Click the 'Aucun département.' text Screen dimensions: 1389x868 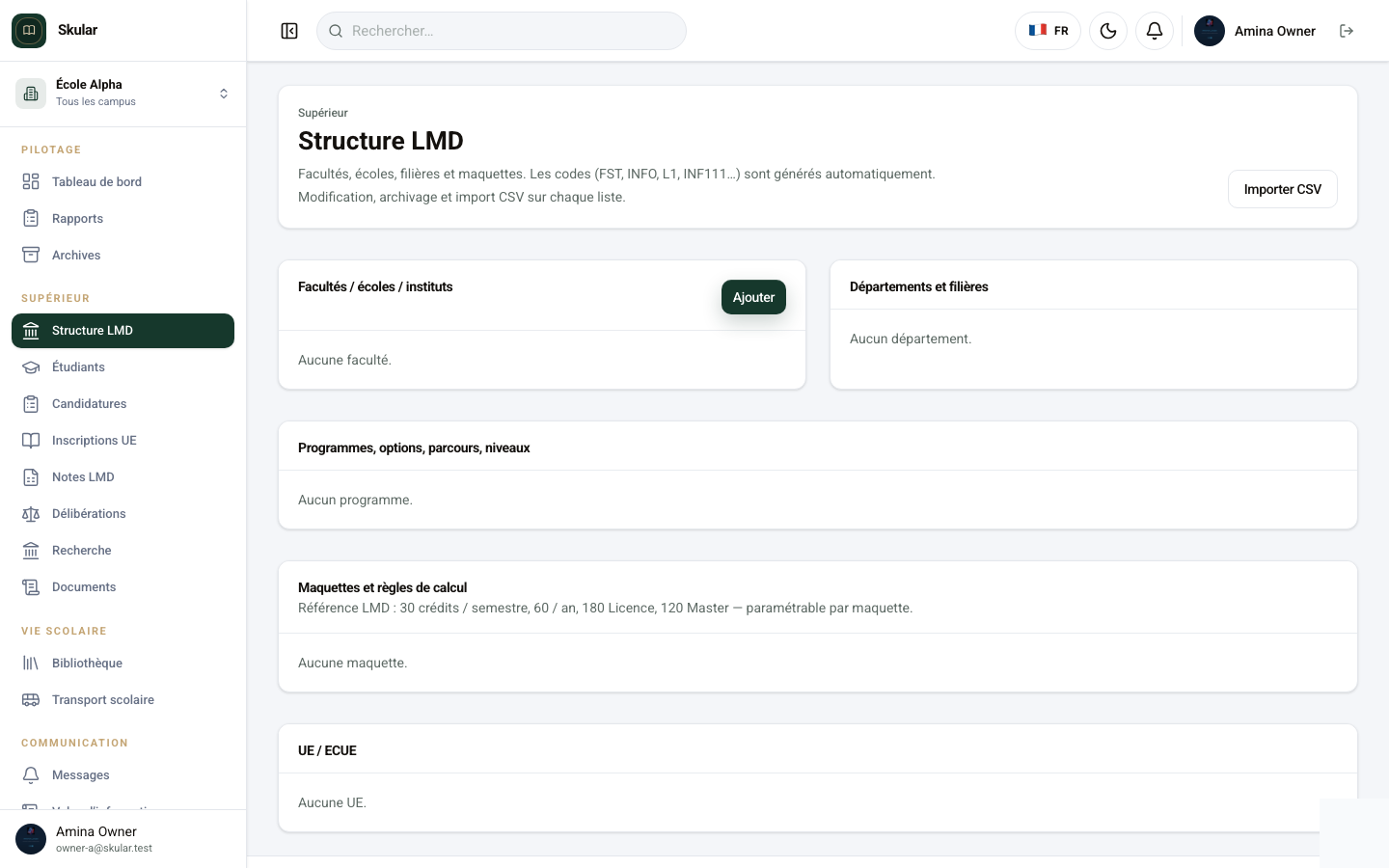(x=911, y=339)
